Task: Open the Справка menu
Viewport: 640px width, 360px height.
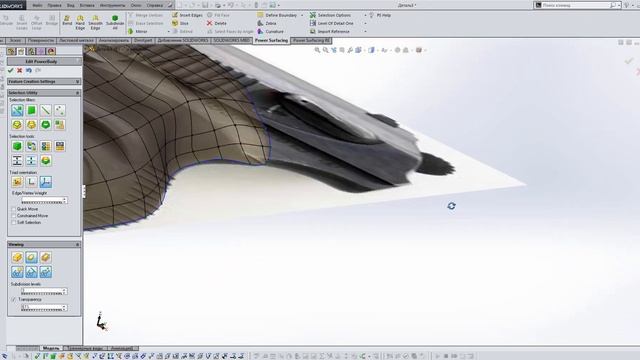Action: click(x=154, y=5)
